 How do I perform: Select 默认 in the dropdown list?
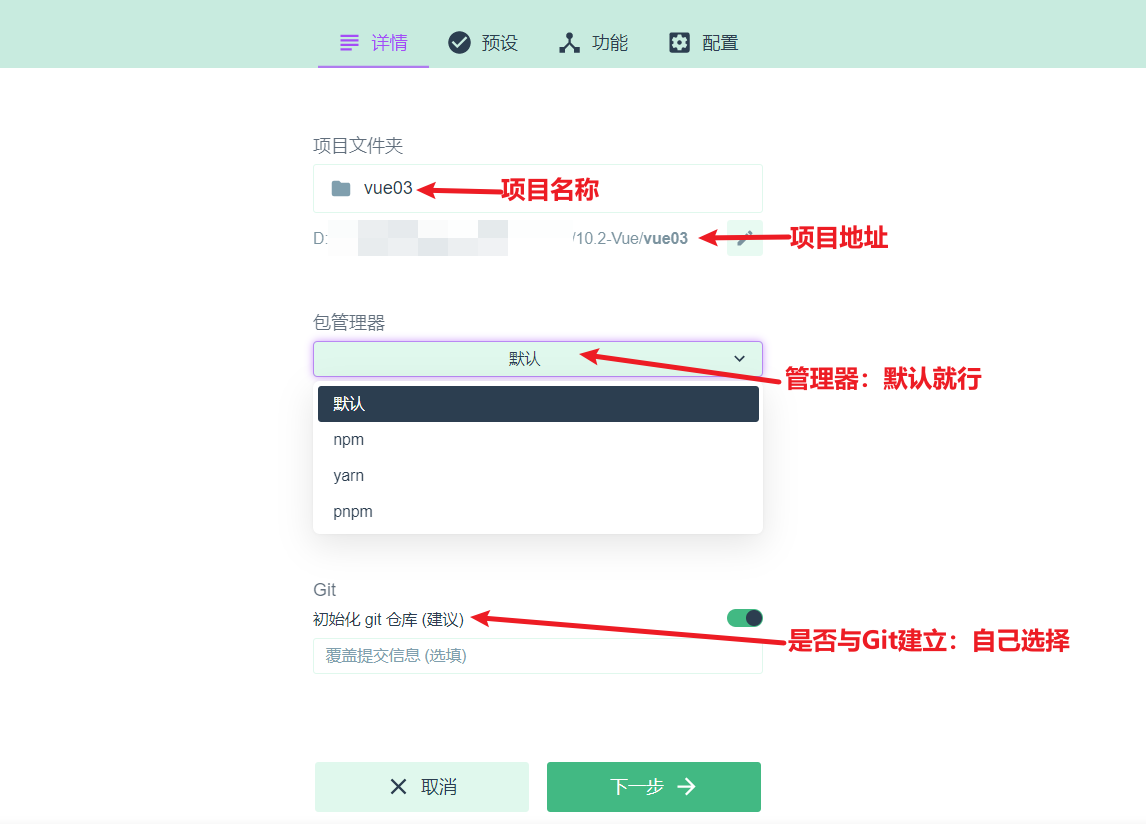point(538,404)
